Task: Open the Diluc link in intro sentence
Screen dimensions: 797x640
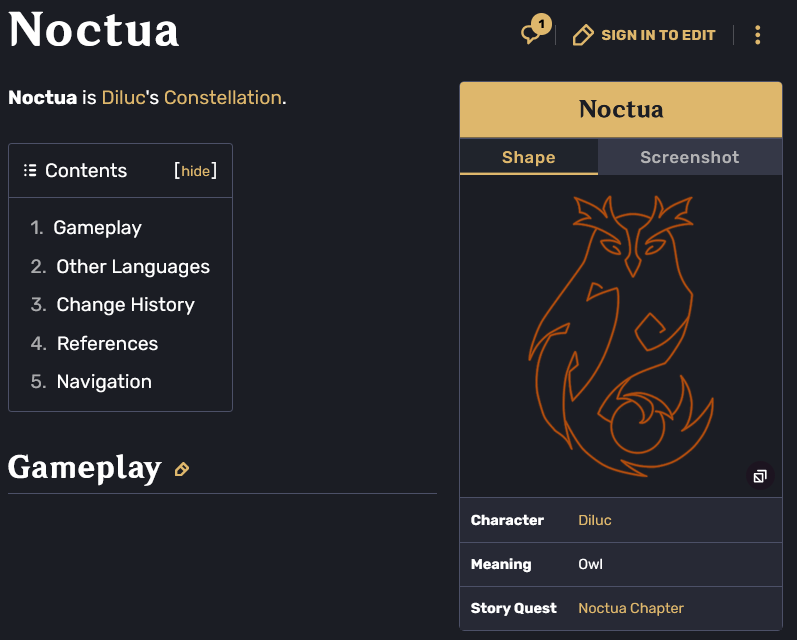Action: click(x=123, y=97)
